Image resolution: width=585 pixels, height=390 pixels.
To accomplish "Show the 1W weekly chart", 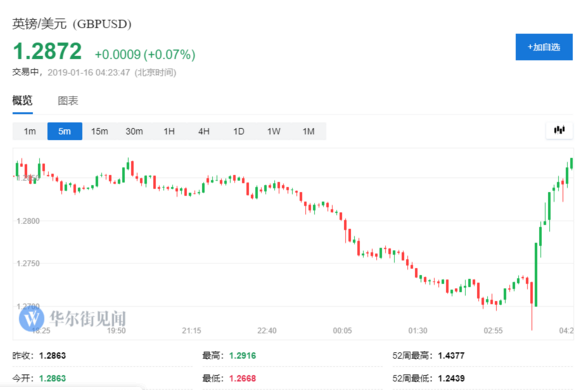I will pos(273,131).
